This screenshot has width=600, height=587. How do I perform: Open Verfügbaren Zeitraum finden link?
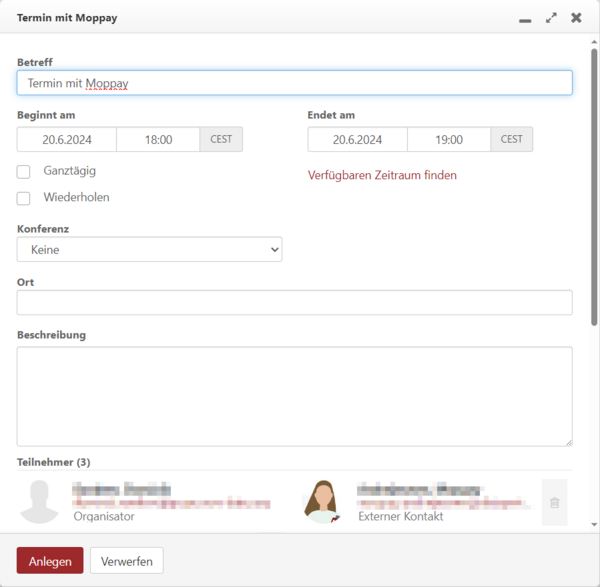pyautogui.click(x=382, y=175)
